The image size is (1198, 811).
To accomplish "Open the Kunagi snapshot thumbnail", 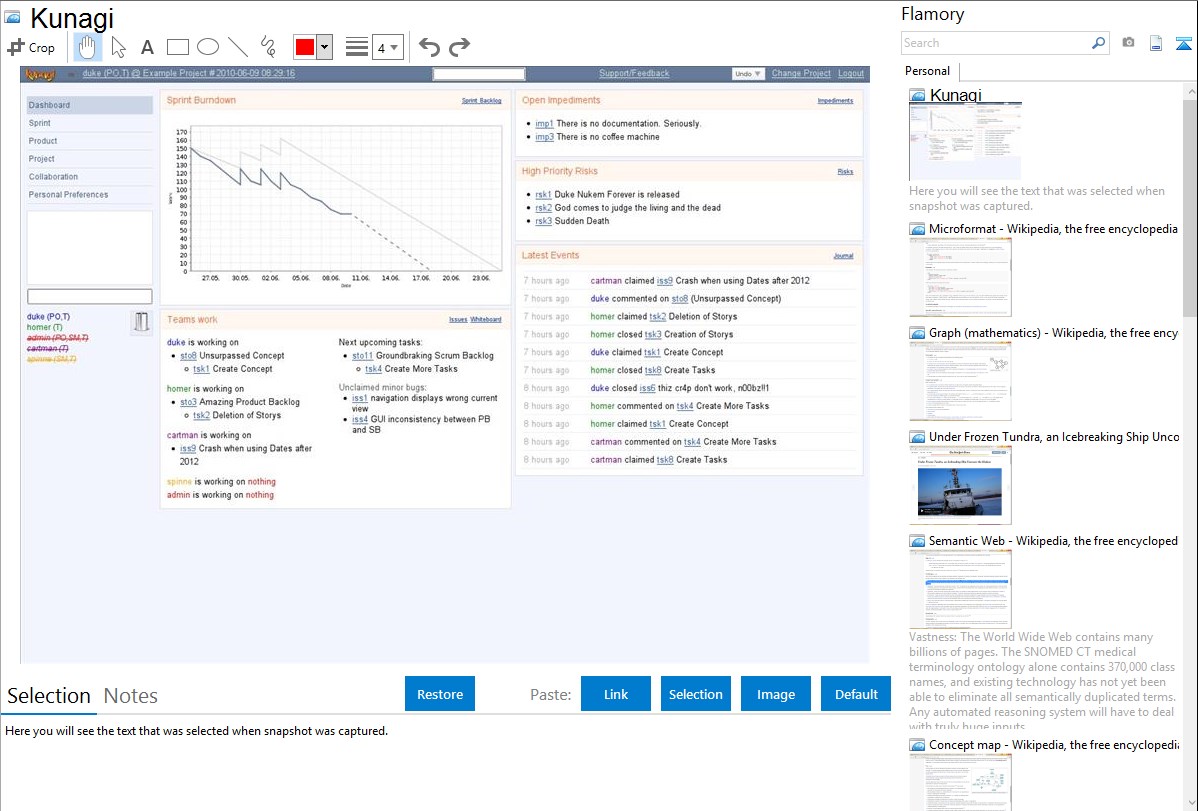I will 965,141.
